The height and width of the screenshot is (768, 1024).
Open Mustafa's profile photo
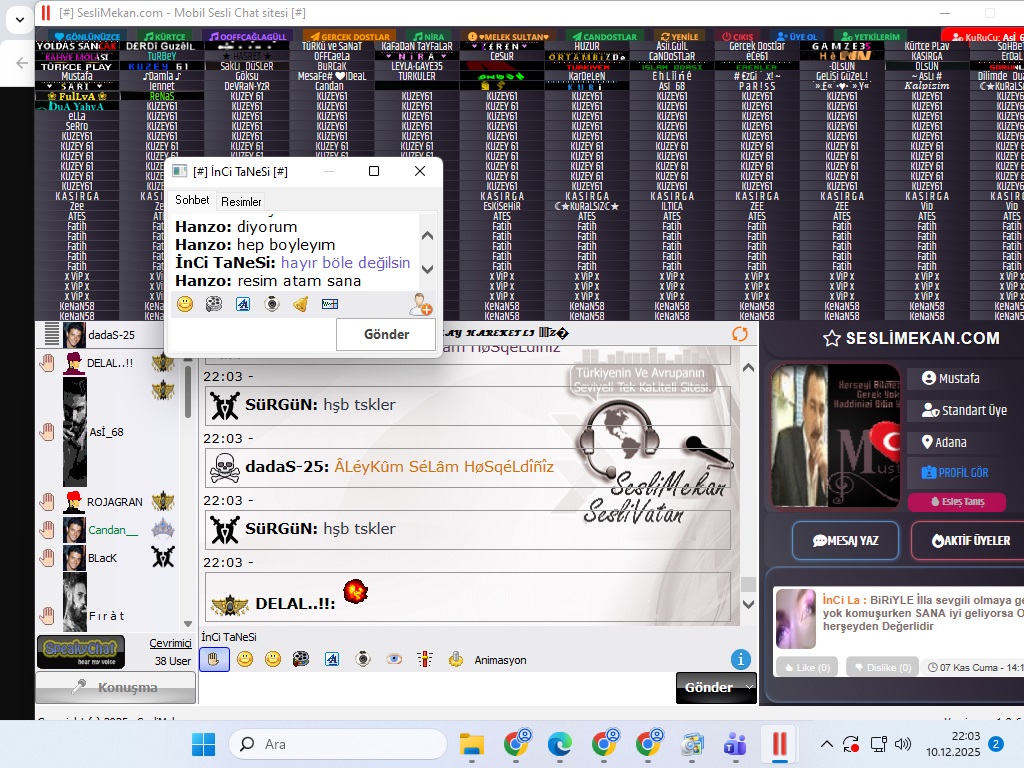tap(835, 436)
